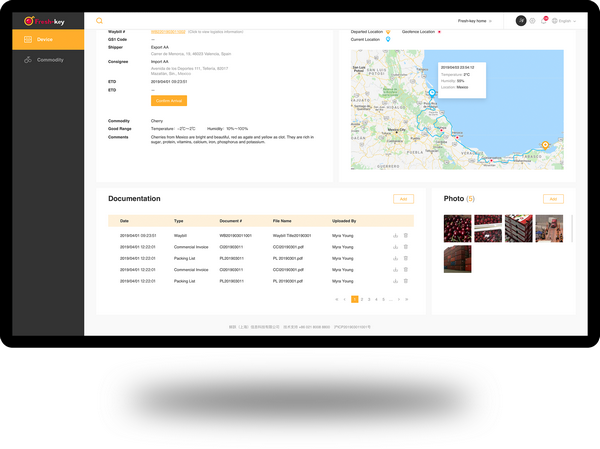Click Add button in Documentation panel
The height and width of the screenshot is (449, 600).
click(x=403, y=199)
